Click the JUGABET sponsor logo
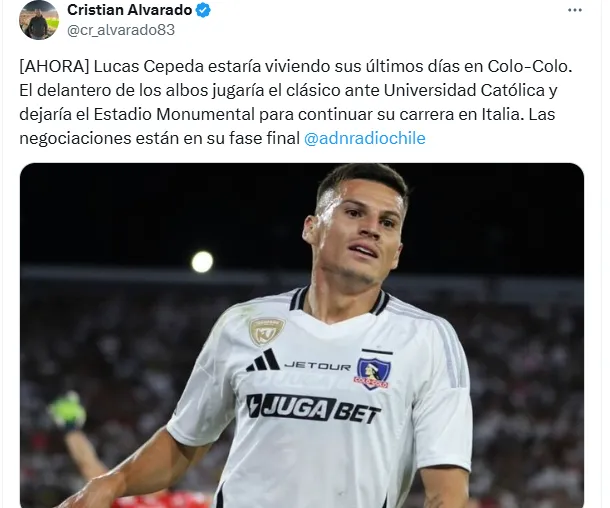 coord(314,409)
